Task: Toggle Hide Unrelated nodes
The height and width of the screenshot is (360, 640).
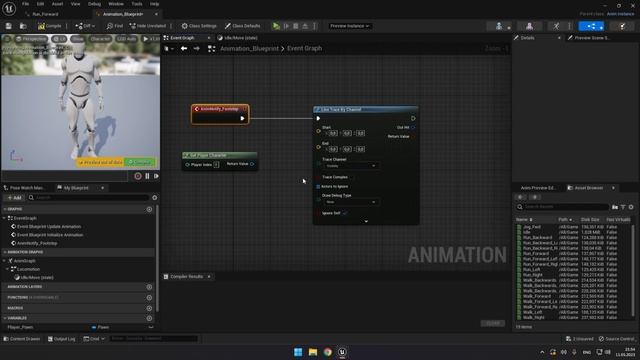Action: 147,26
